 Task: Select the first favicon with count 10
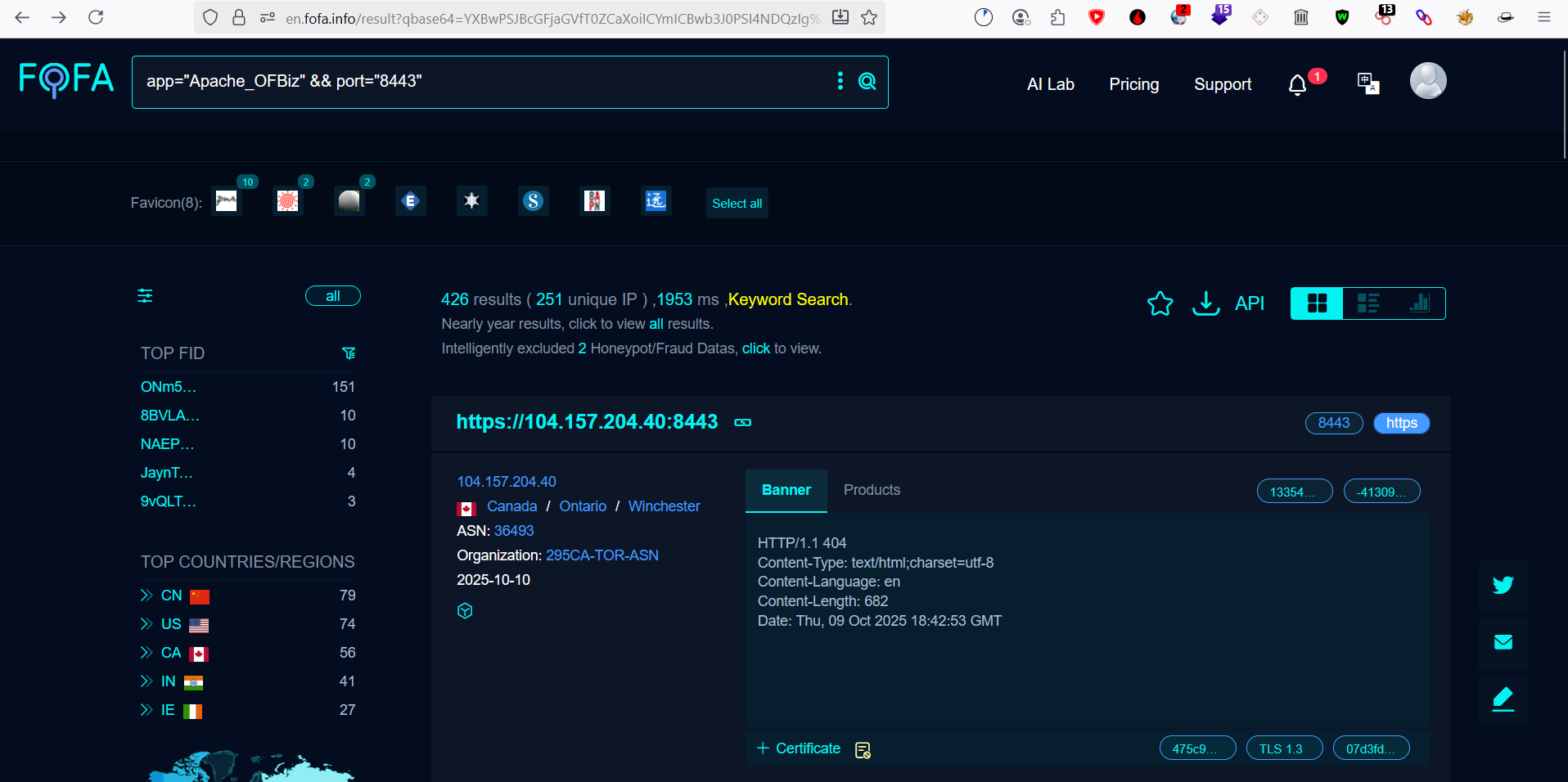pyautogui.click(x=227, y=200)
